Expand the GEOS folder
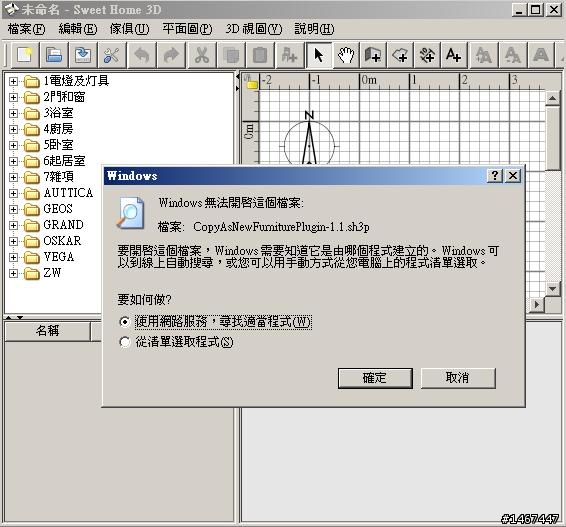Image resolution: width=566 pixels, height=527 pixels. tap(13, 209)
